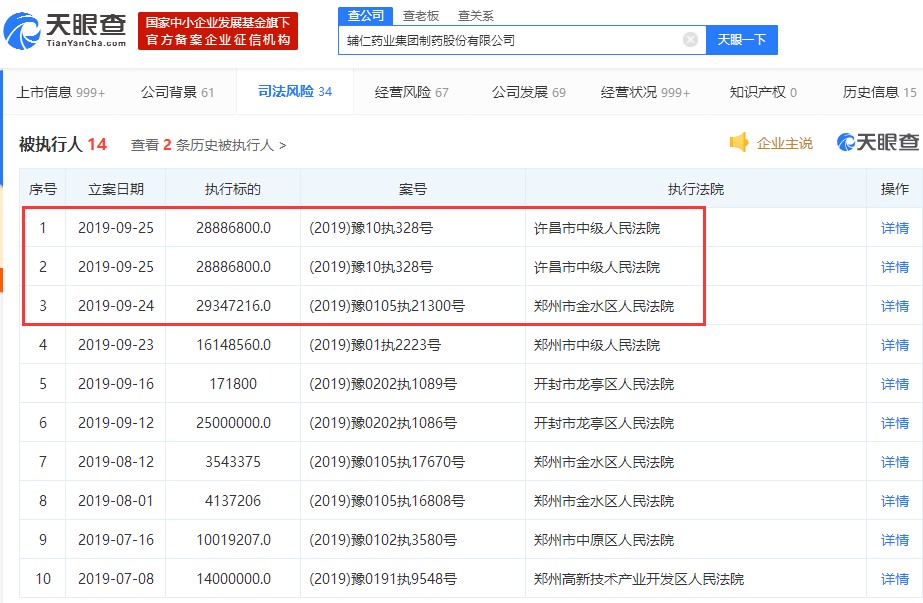The image size is (923, 603).
Task: Click court 郑州高新技术产业开发区人民法院
Action: [x=639, y=579]
